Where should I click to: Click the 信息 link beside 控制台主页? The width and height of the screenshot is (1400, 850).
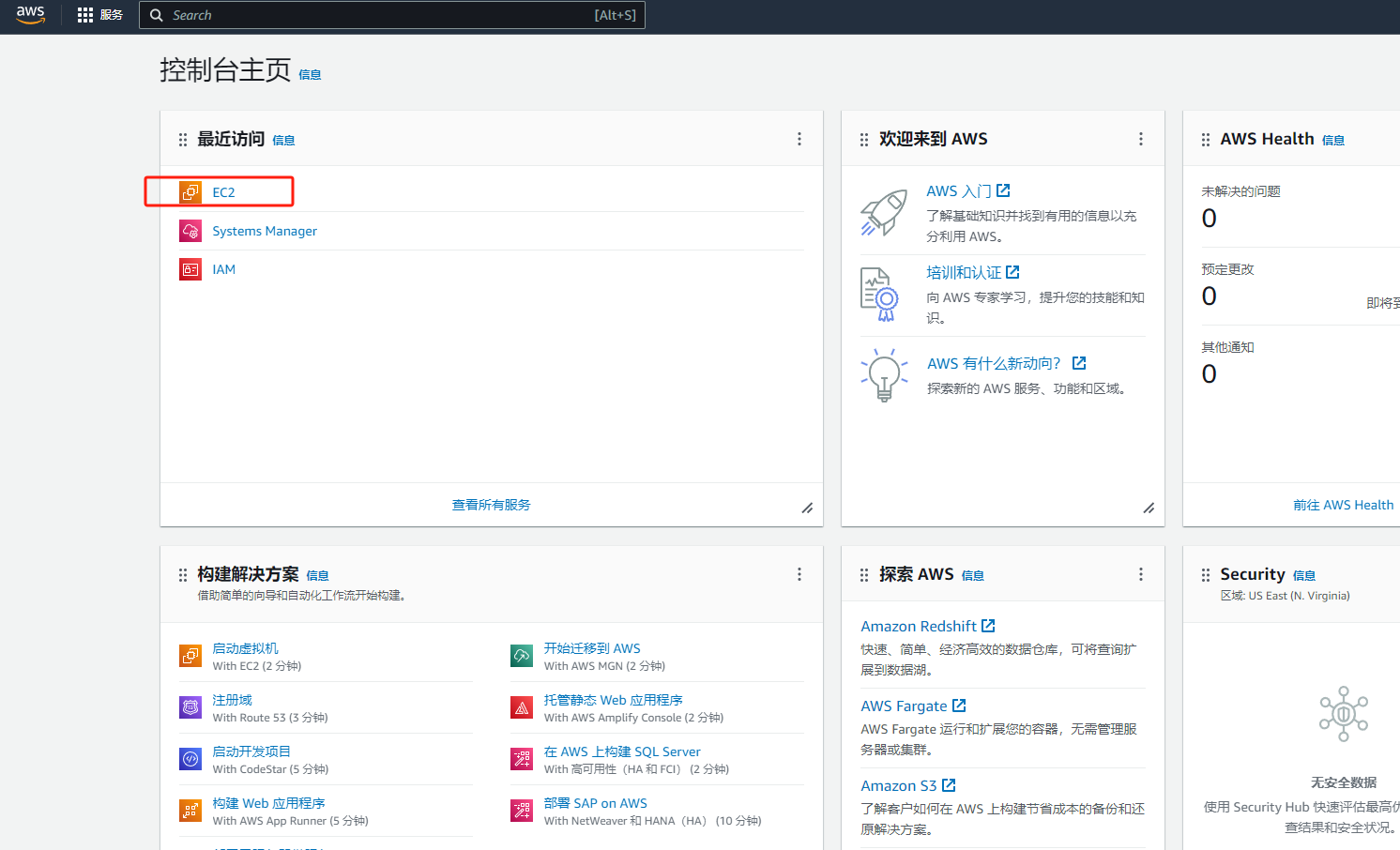point(310,75)
